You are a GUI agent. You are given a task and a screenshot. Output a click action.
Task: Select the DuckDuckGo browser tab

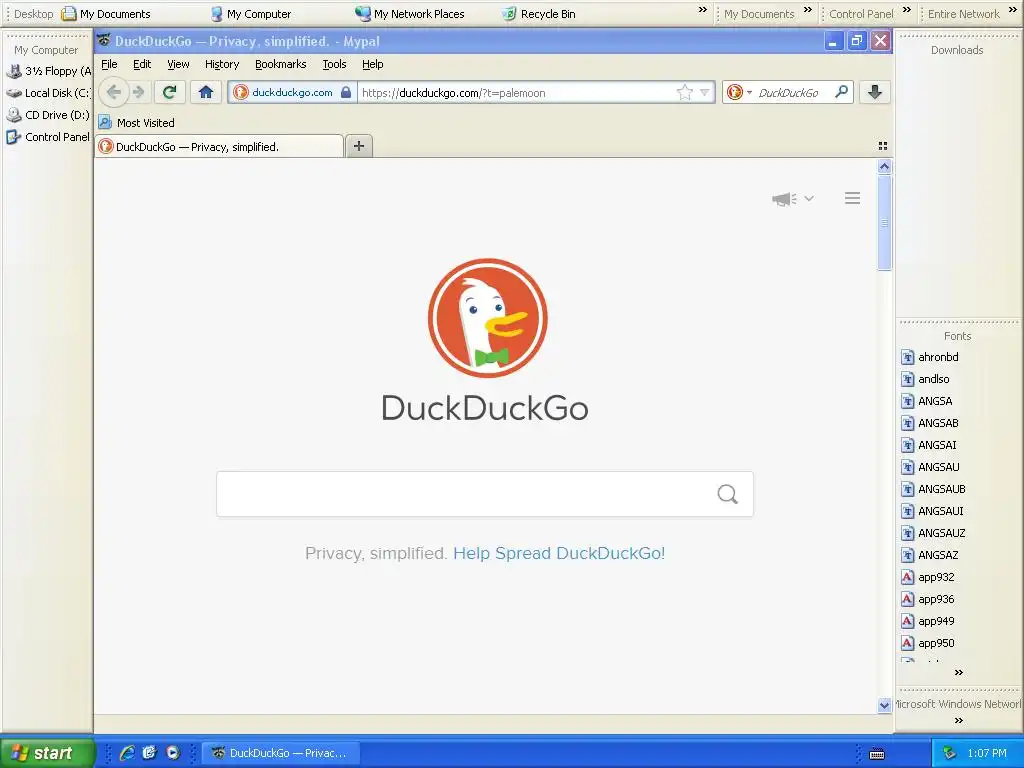pyautogui.click(x=219, y=146)
